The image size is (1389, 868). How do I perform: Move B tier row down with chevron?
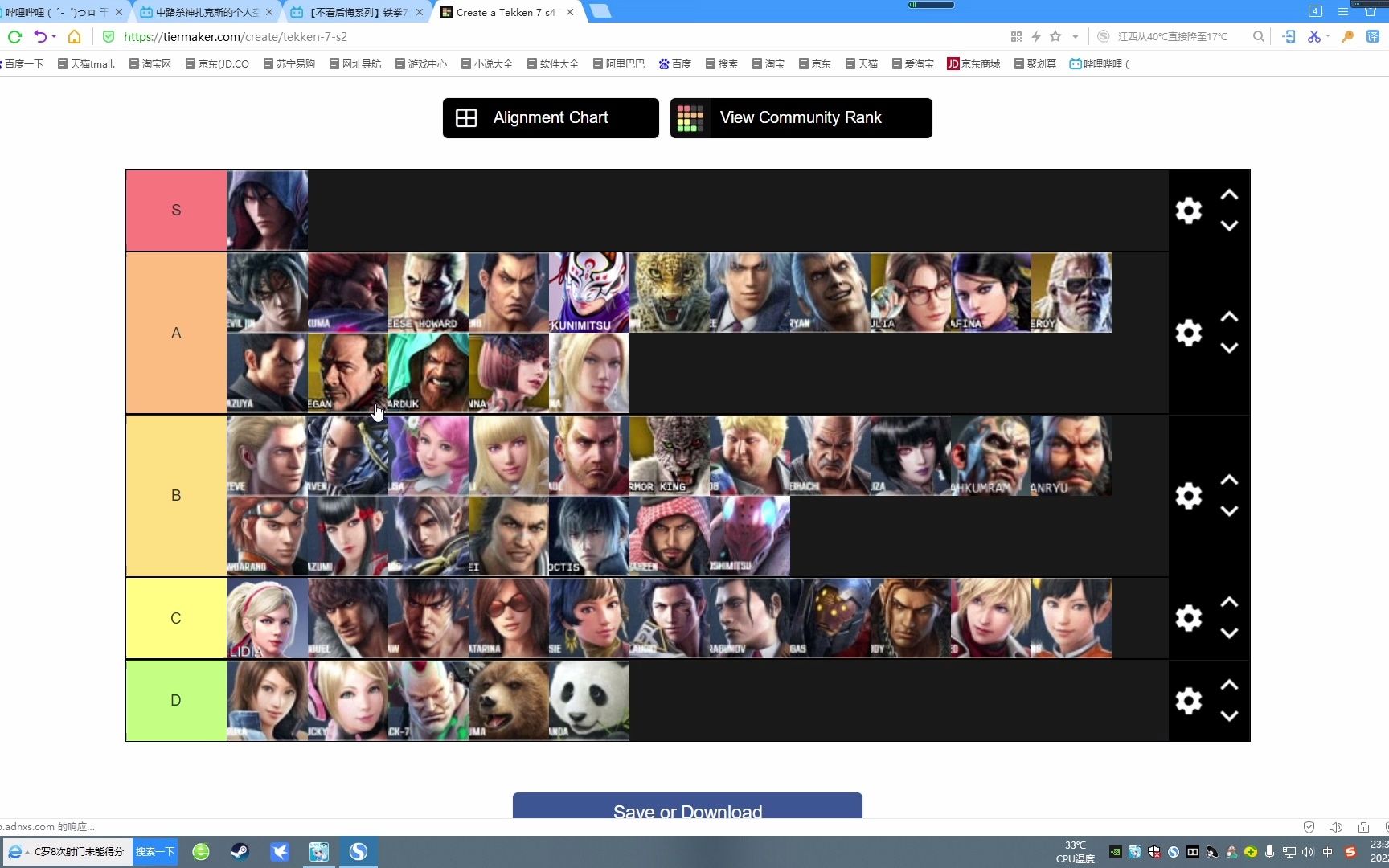coord(1229,511)
